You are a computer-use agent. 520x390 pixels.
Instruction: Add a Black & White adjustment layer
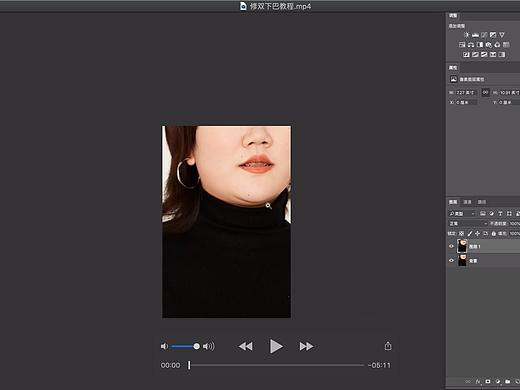tap(480, 45)
